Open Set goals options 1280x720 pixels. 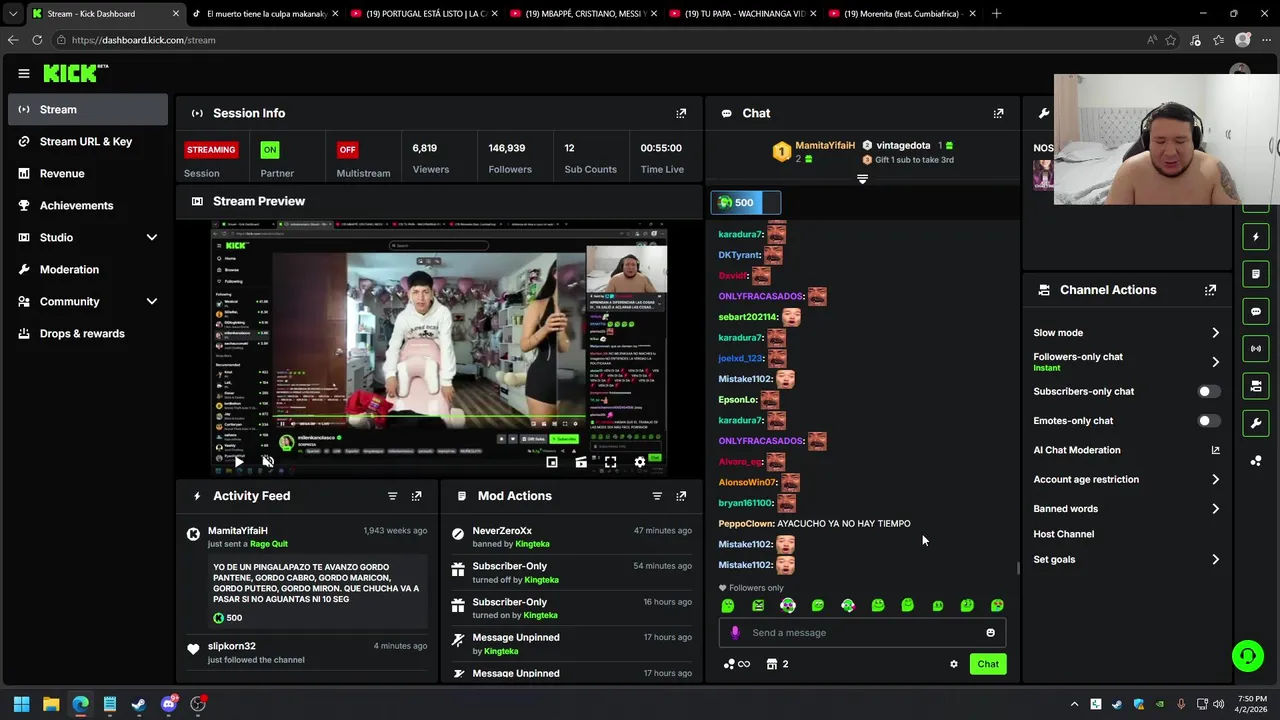click(1127, 560)
